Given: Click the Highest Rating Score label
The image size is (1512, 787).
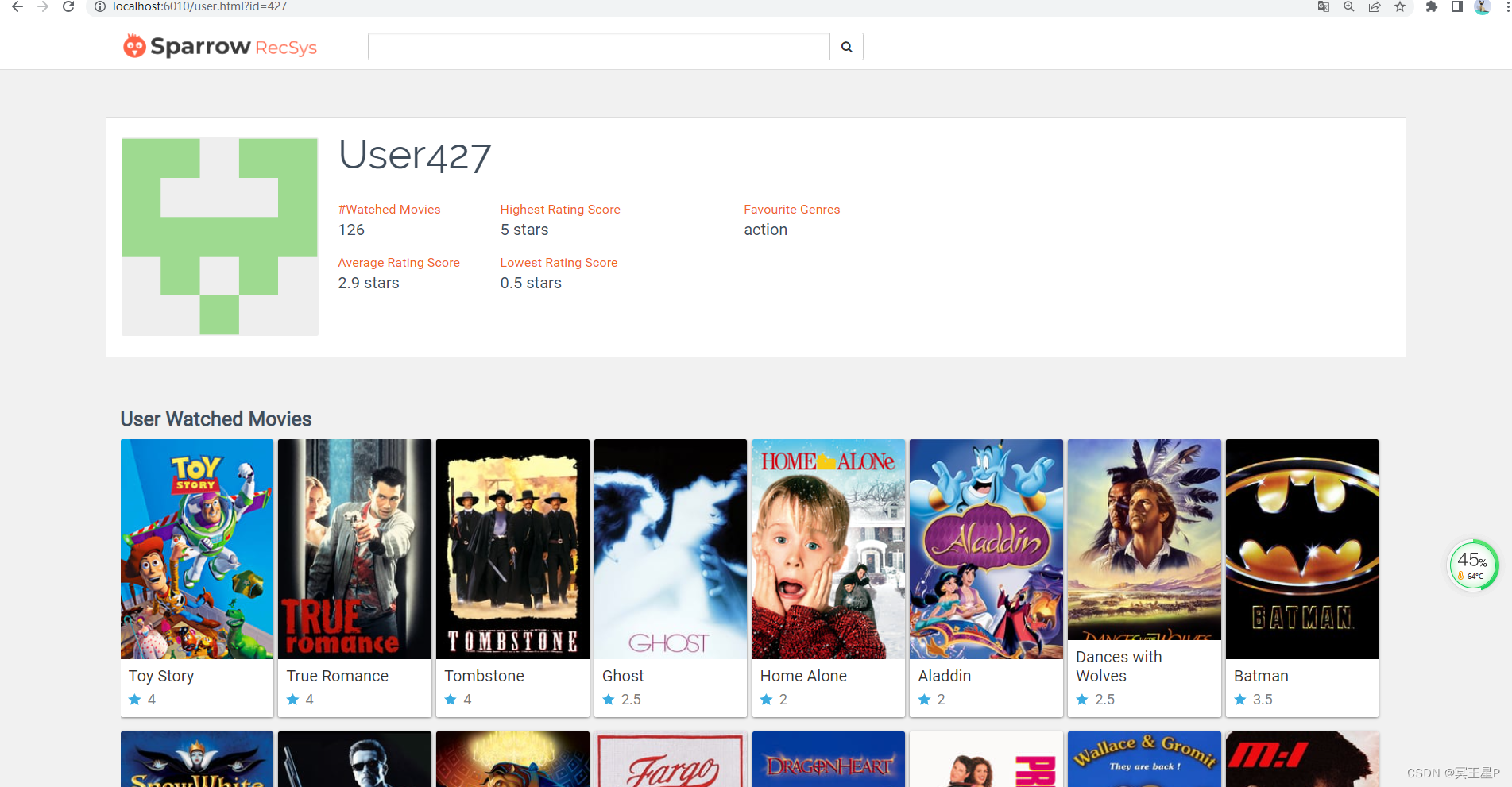Looking at the screenshot, I should (x=560, y=210).
